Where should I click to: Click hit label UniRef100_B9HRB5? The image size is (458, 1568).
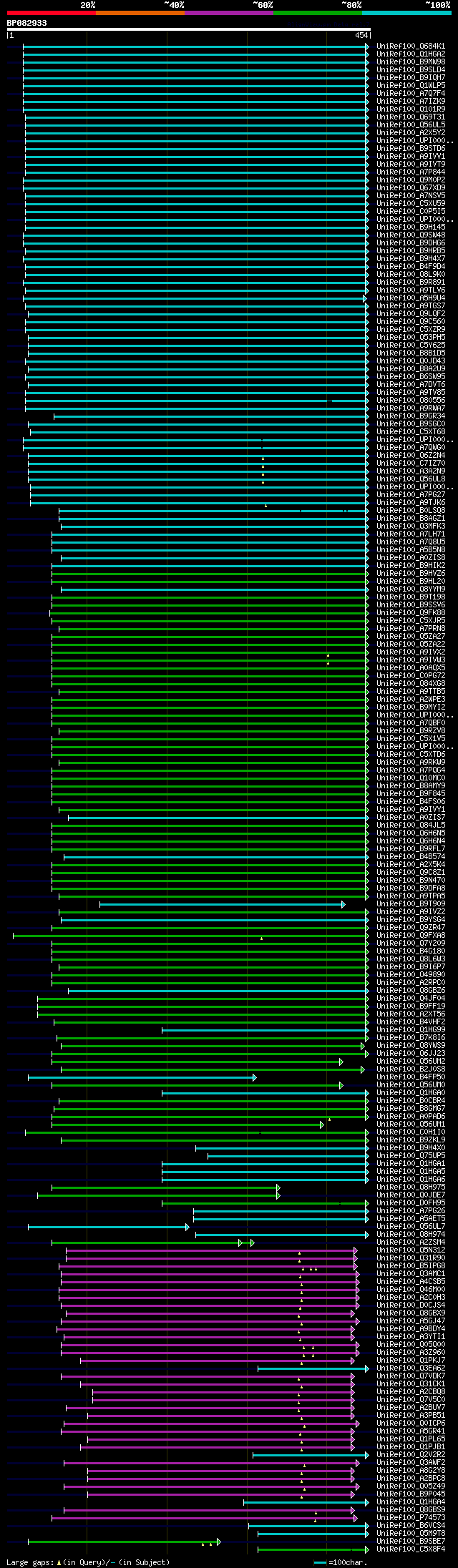(411, 251)
